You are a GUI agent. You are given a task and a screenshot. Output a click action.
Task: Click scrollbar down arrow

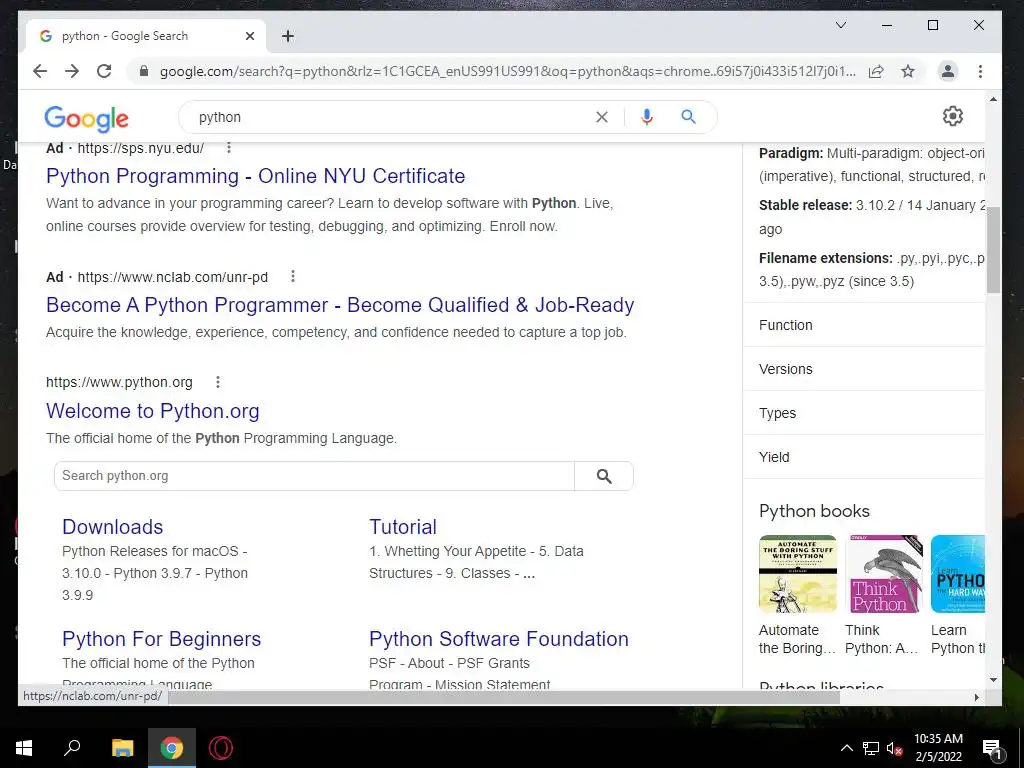coord(993,680)
